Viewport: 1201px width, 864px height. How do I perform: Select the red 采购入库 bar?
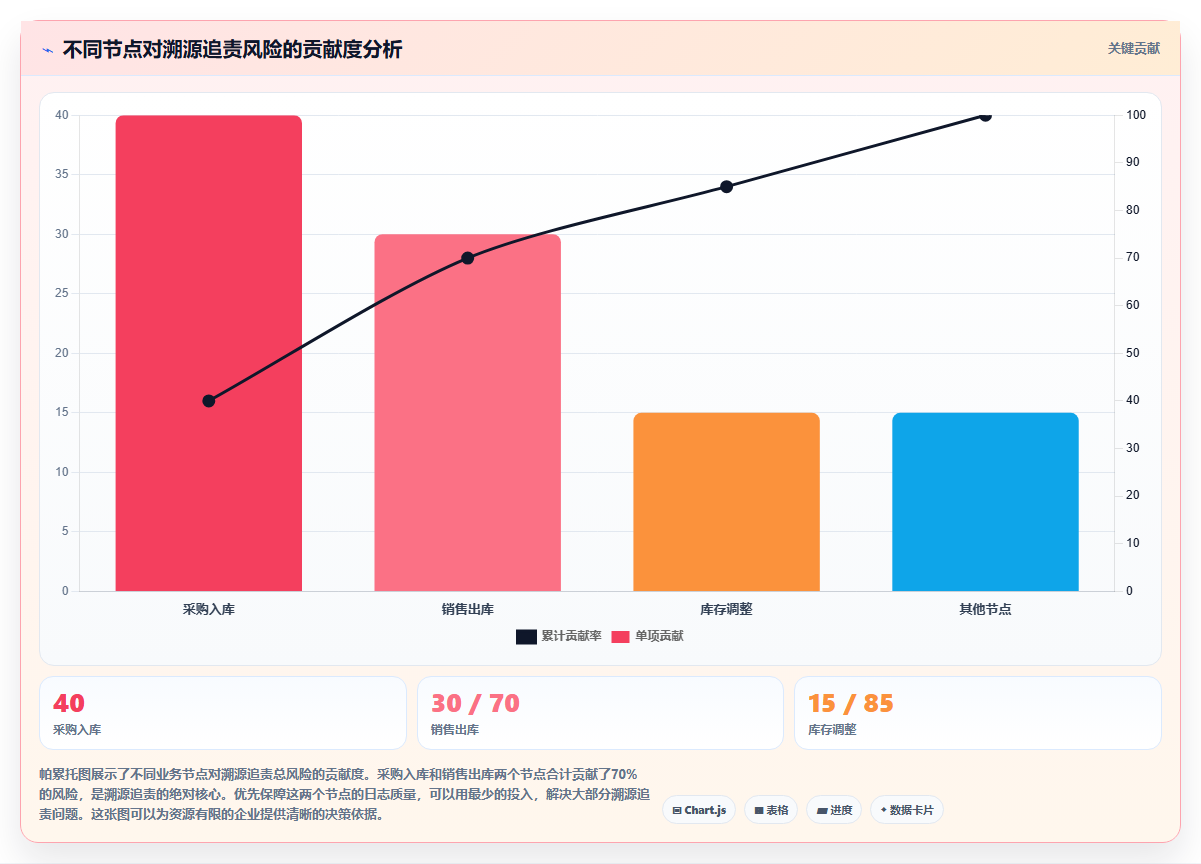coord(209,353)
